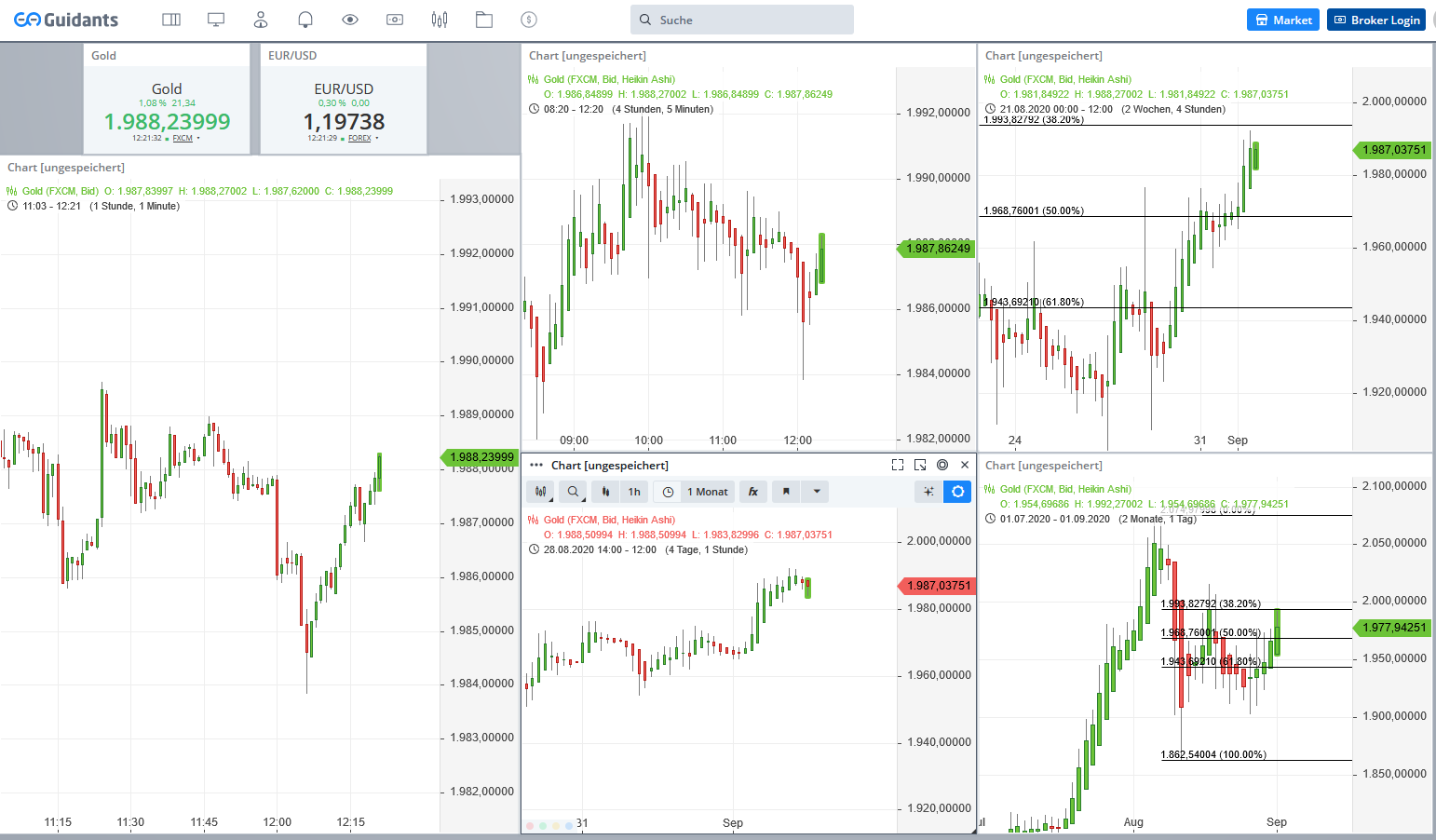
Task: Click the EUR/USD widget tab title
Action: (292, 56)
